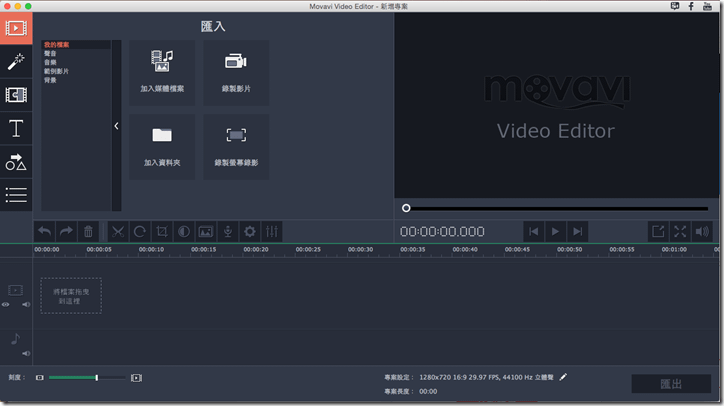Skip to next frame button
This screenshot has width=724, height=406.
(x=577, y=231)
